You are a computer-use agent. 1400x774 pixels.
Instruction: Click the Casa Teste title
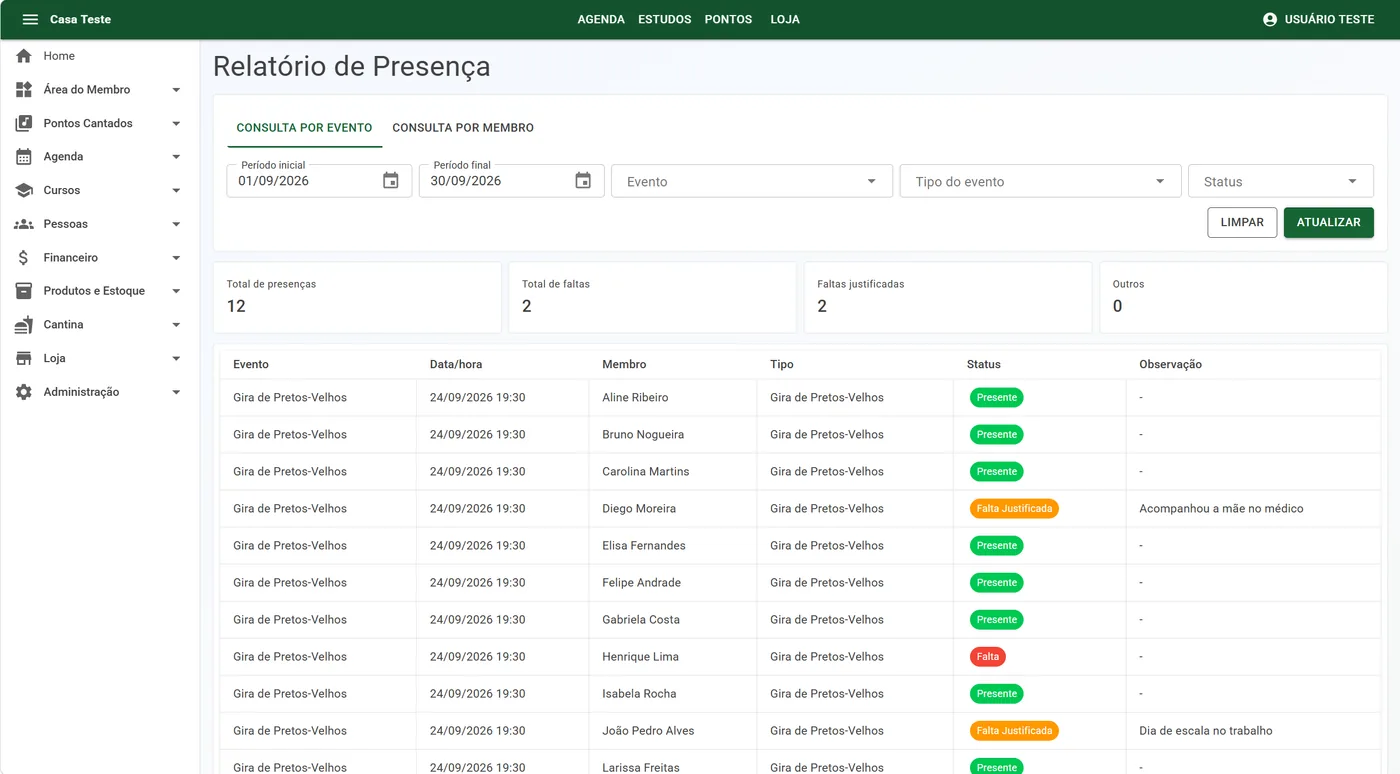pos(81,20)
